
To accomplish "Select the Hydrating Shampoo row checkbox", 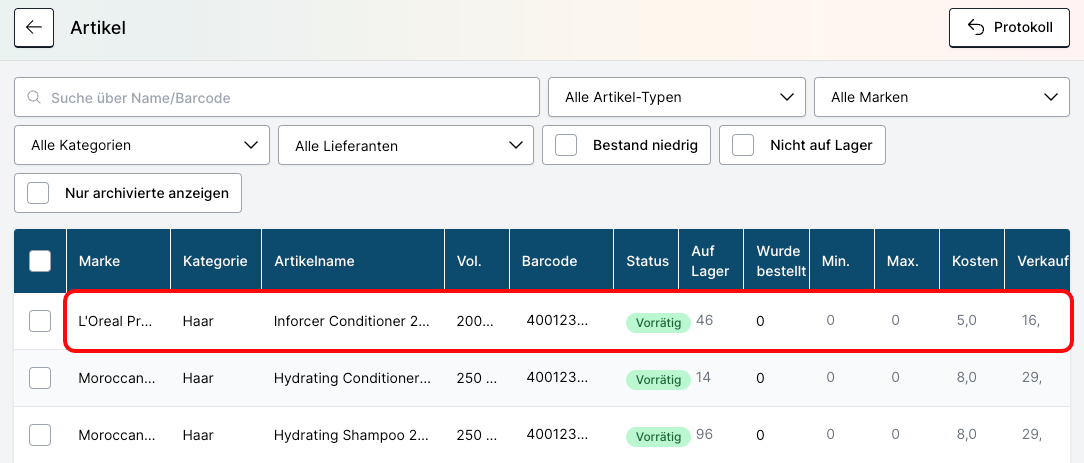I will tap(40, 435).
